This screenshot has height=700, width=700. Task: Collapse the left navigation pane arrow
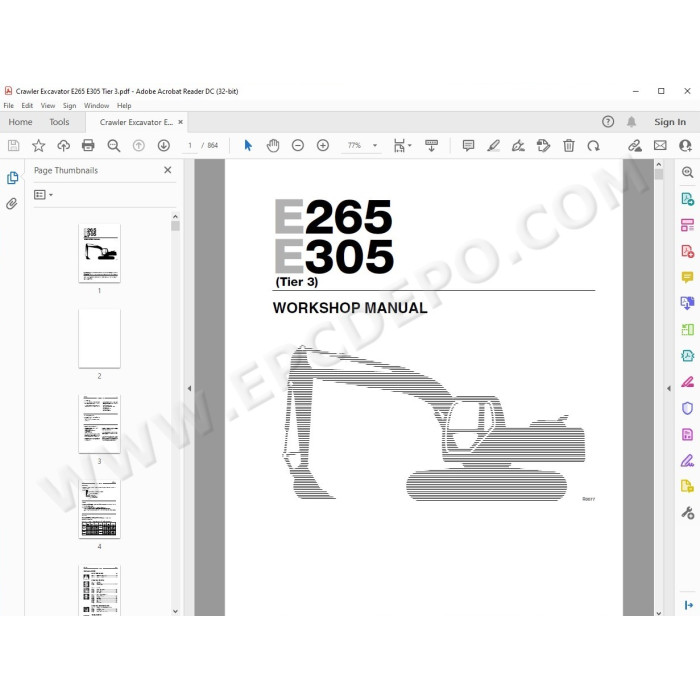point(189,388)
